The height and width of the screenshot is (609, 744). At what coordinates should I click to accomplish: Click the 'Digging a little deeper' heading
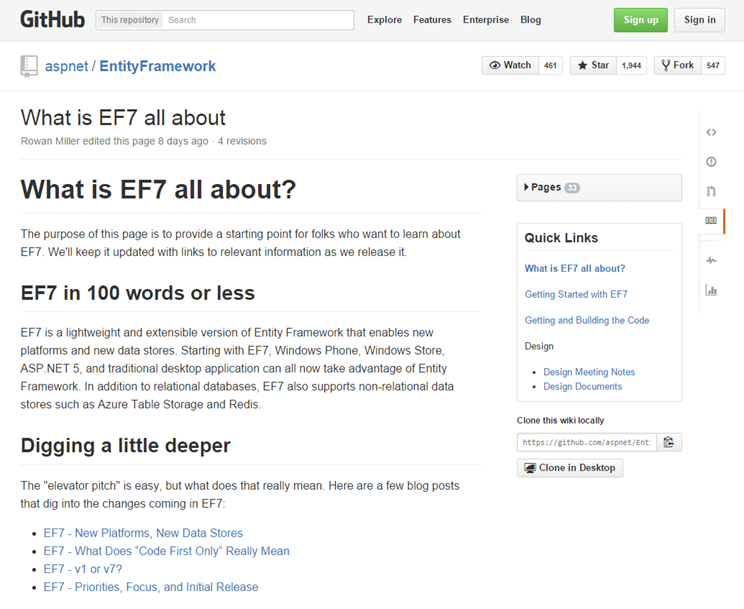pos(126,446)
